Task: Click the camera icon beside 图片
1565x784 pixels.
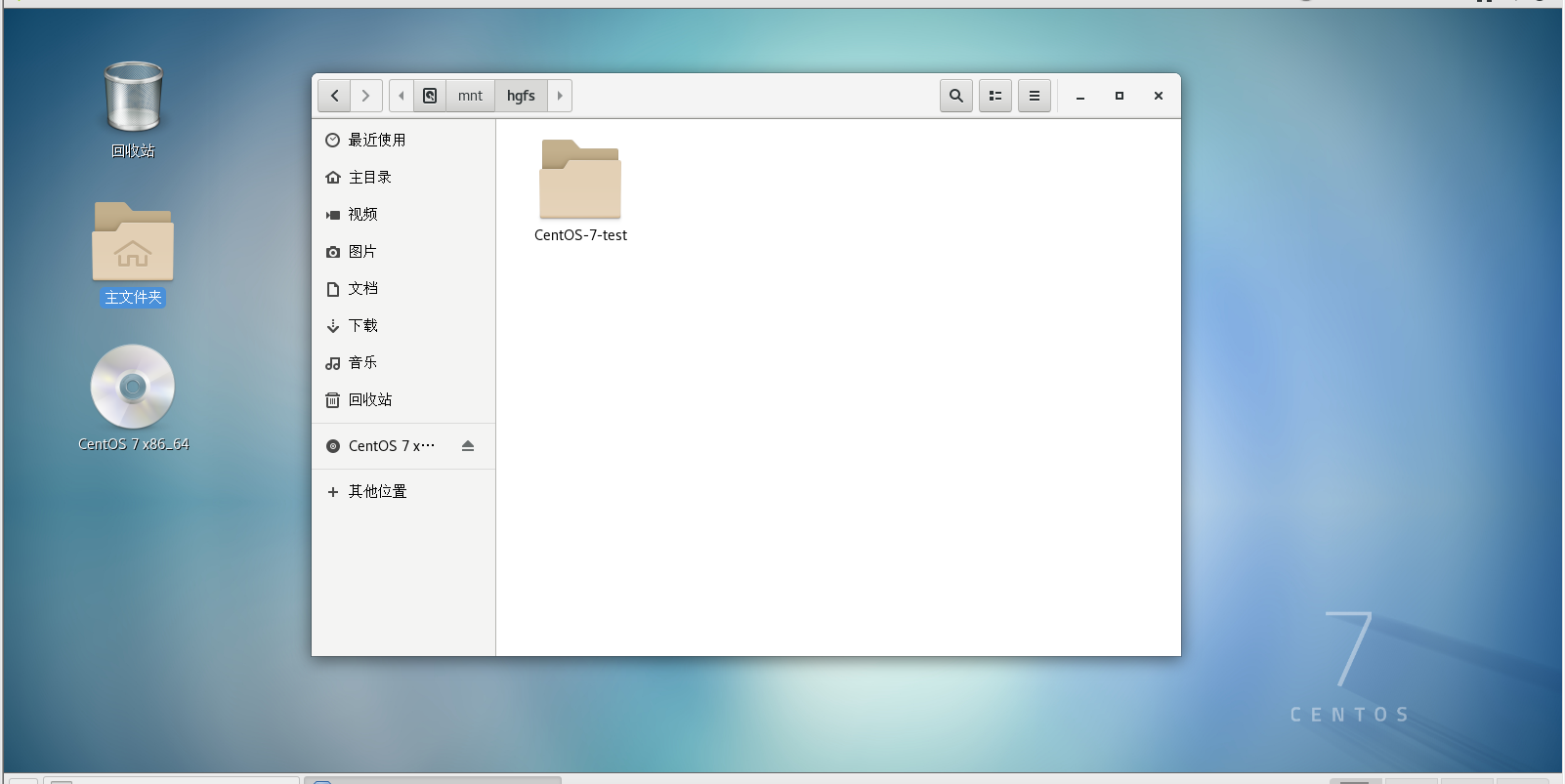Action: (x=333, y=252)
